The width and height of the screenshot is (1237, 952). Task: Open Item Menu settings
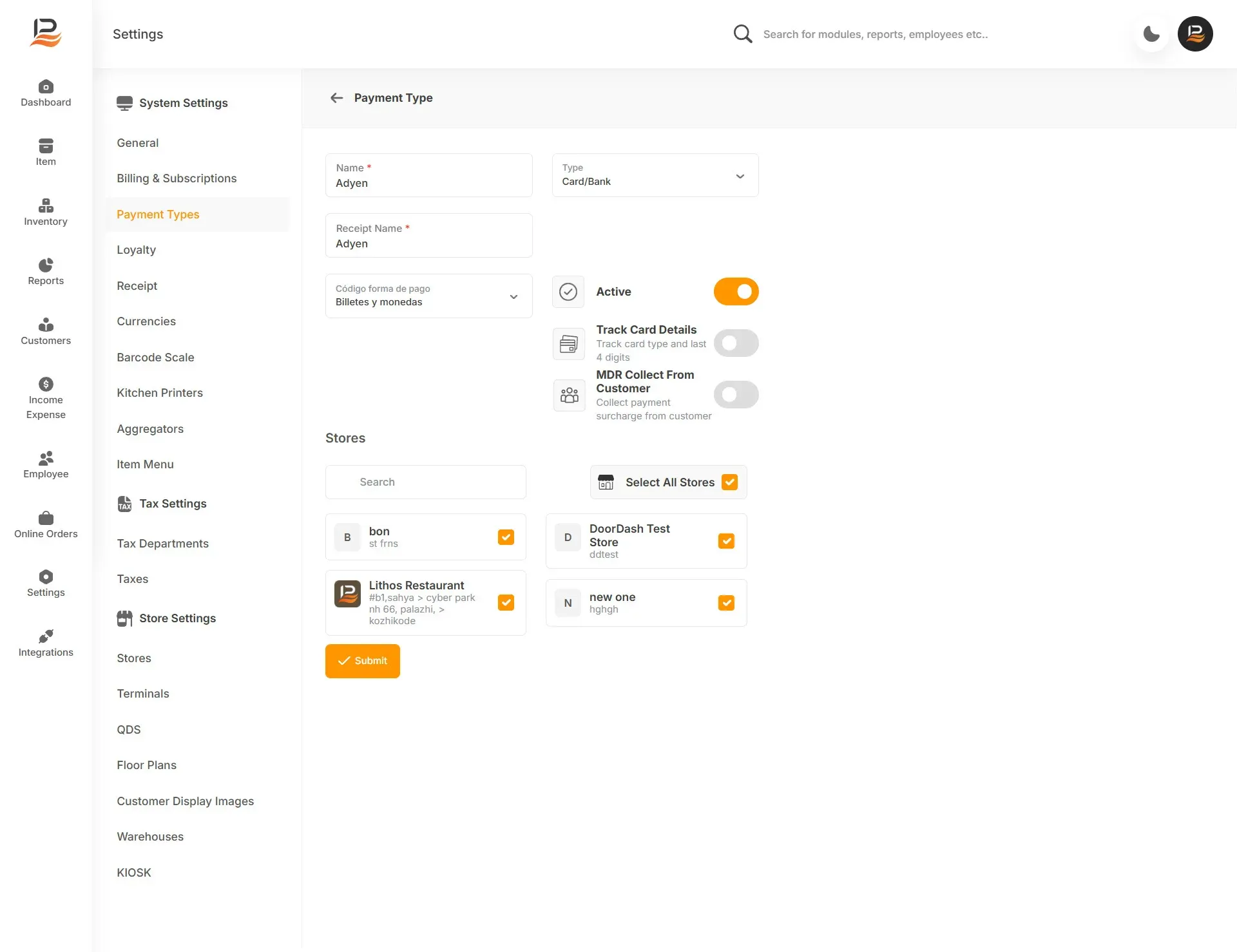tap(145, 464)
